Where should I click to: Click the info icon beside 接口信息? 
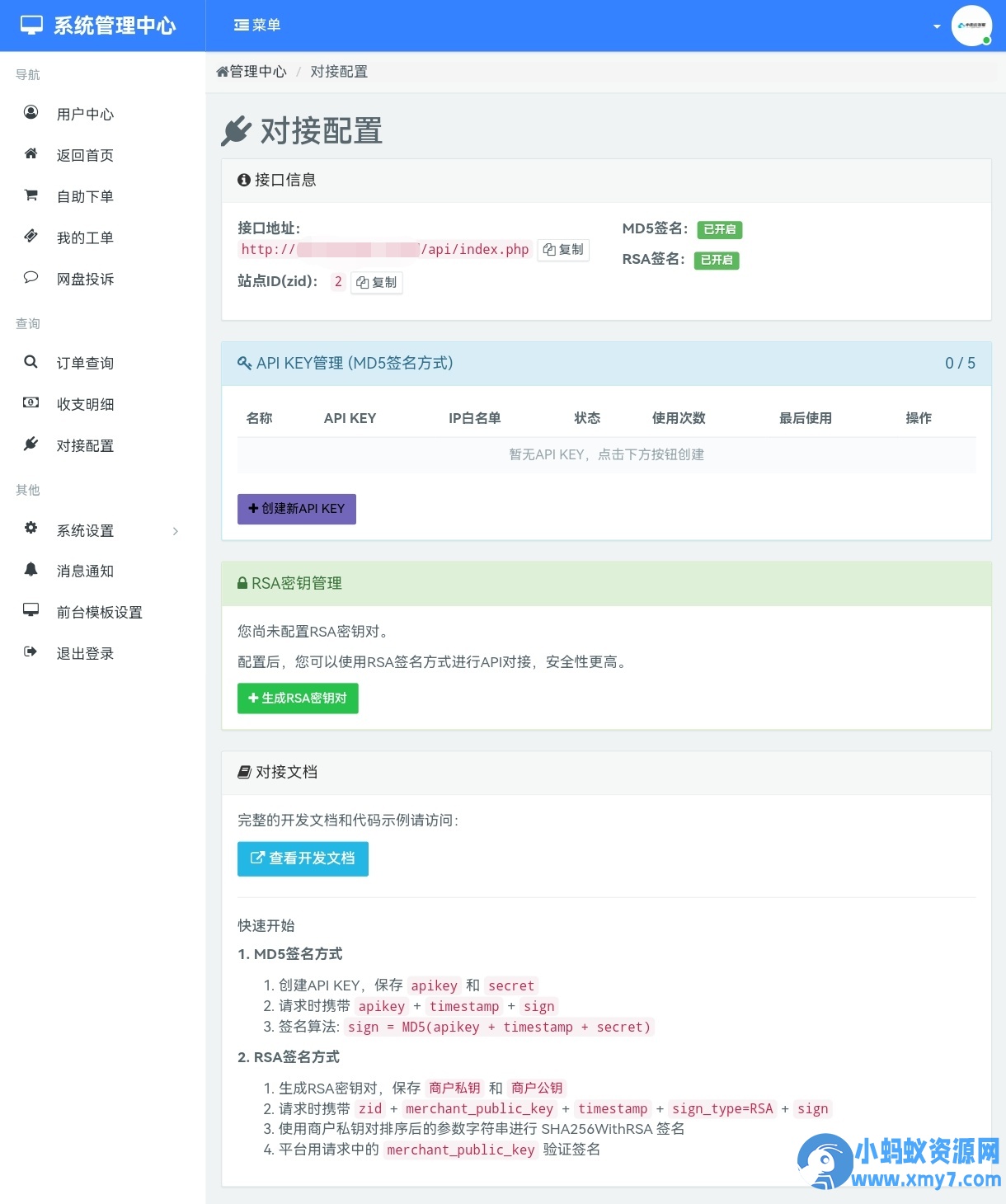tap(244, 180)
